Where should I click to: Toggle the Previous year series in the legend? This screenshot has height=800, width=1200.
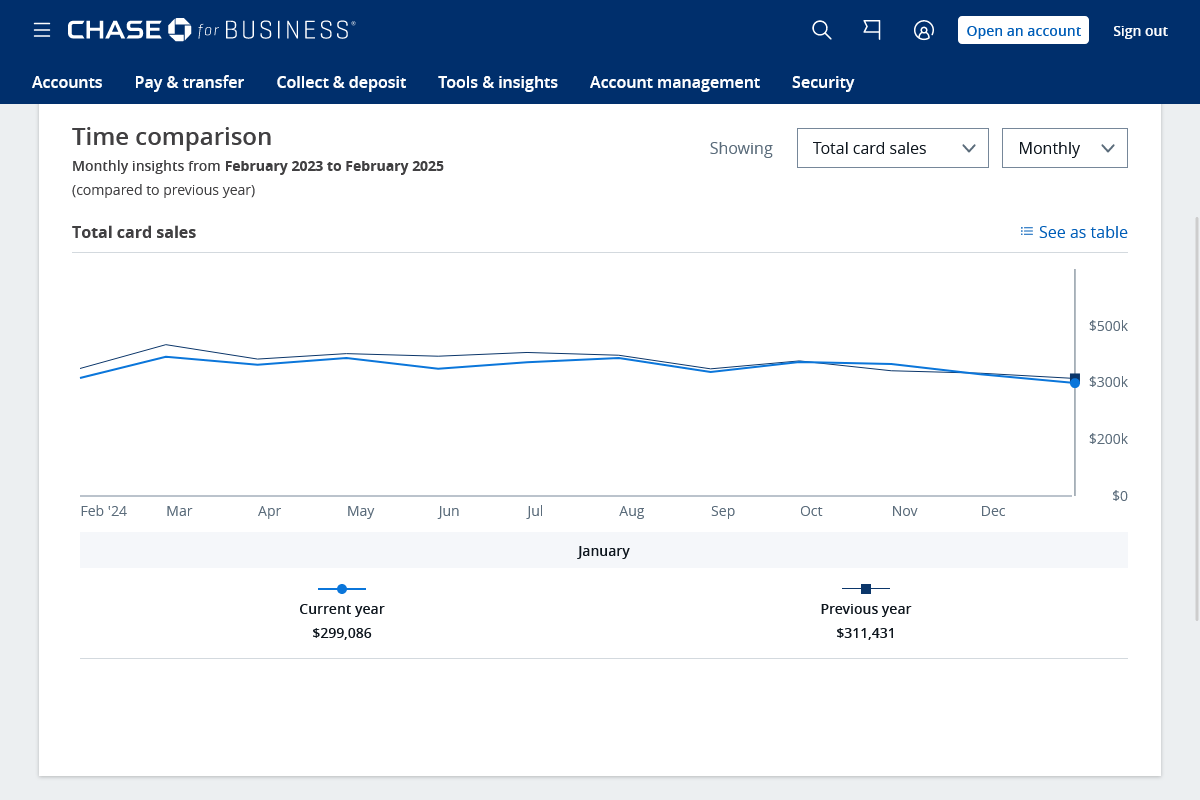pyautogui.click(x=865, y=608)
